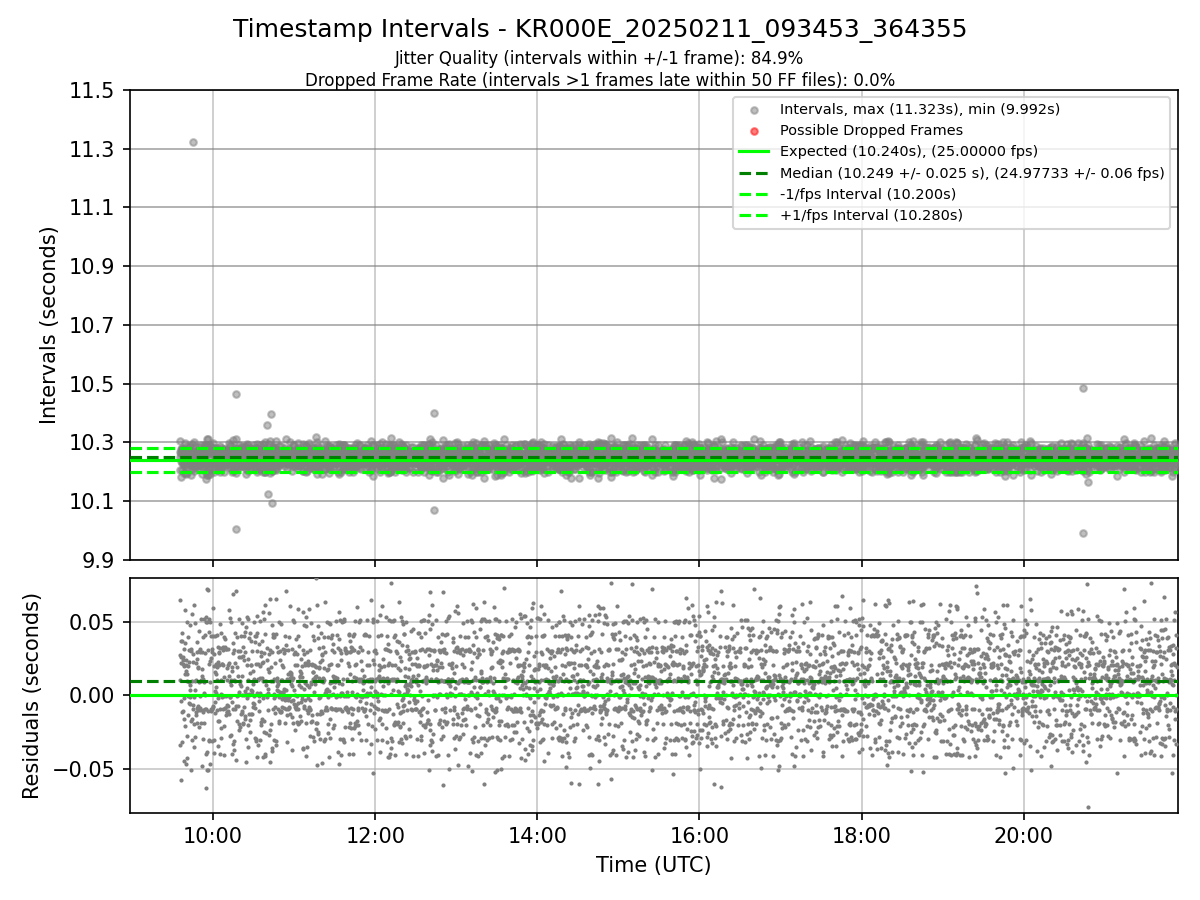Click the 'Dropped Frame Rate' subtitle line

[600, 80]
